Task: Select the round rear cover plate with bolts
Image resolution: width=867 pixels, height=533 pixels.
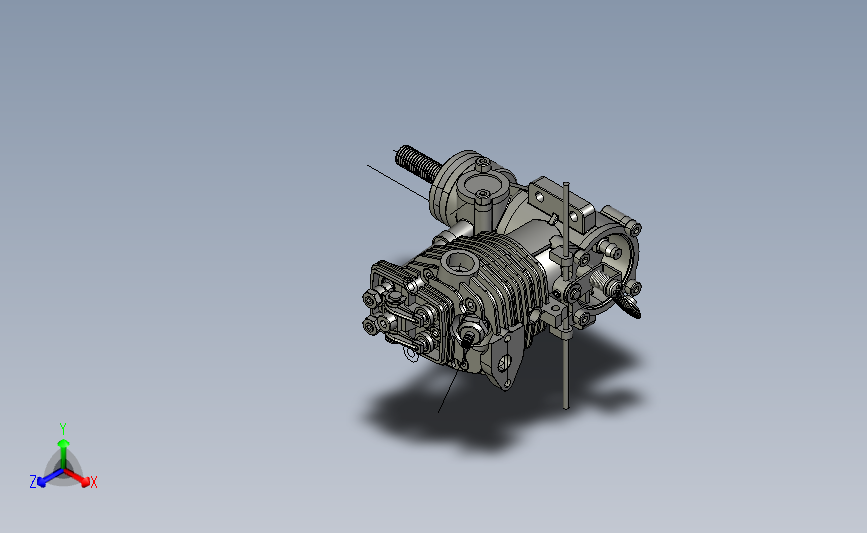Action: click(611, 271)
